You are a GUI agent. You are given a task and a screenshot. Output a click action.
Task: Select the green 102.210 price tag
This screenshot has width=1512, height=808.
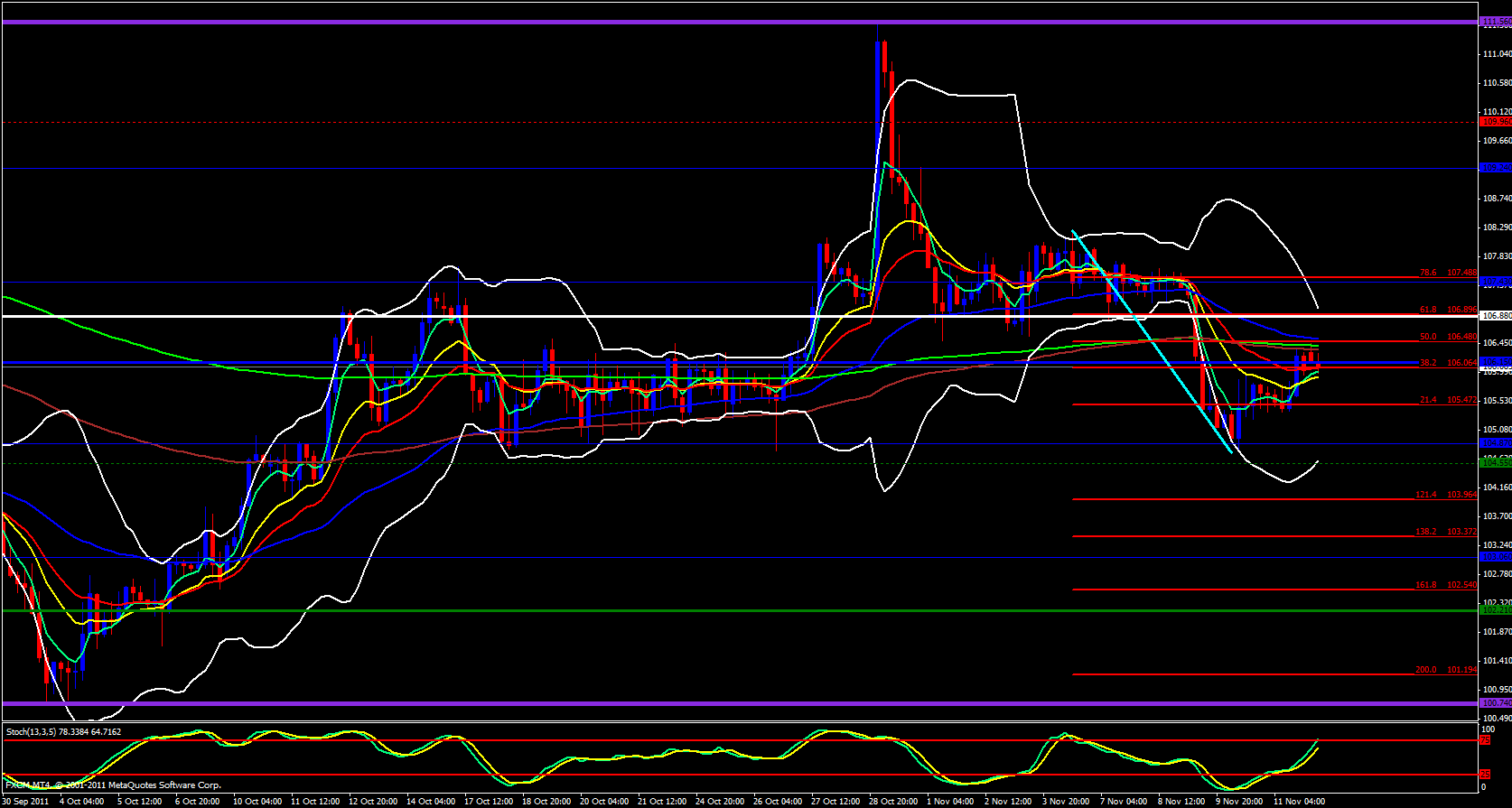tap(1495, 610)
